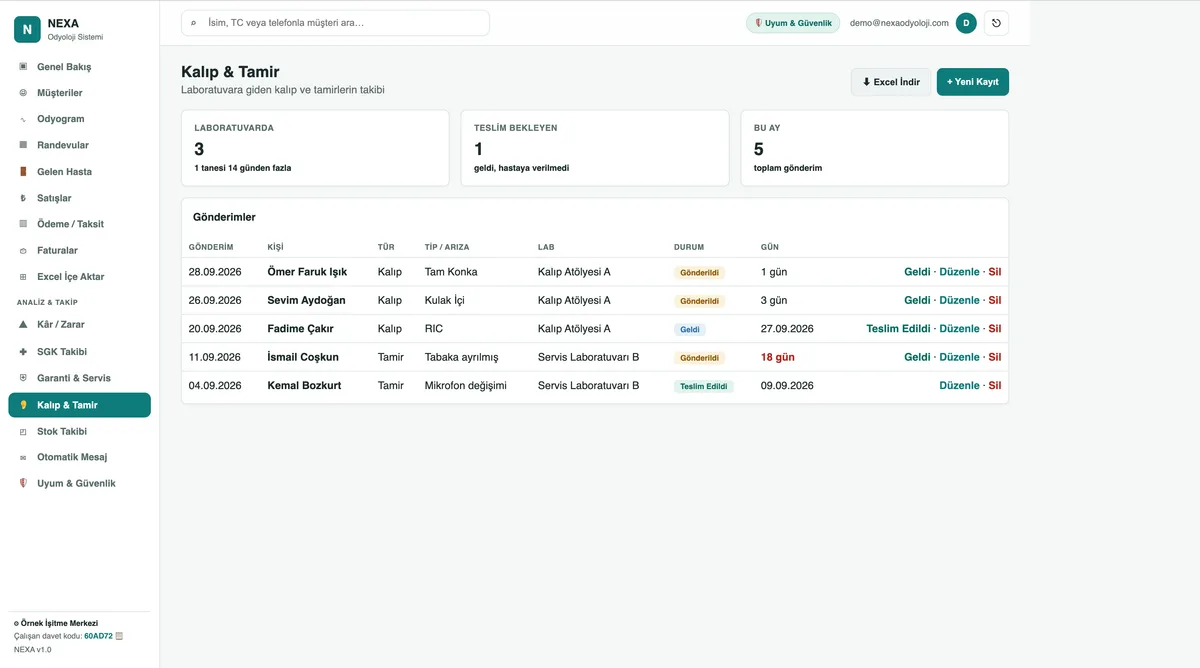Viewport: 1200px width, 668px height.
Task: Click the Kâr / Zarar triangle icon
Action: [23, 325]
